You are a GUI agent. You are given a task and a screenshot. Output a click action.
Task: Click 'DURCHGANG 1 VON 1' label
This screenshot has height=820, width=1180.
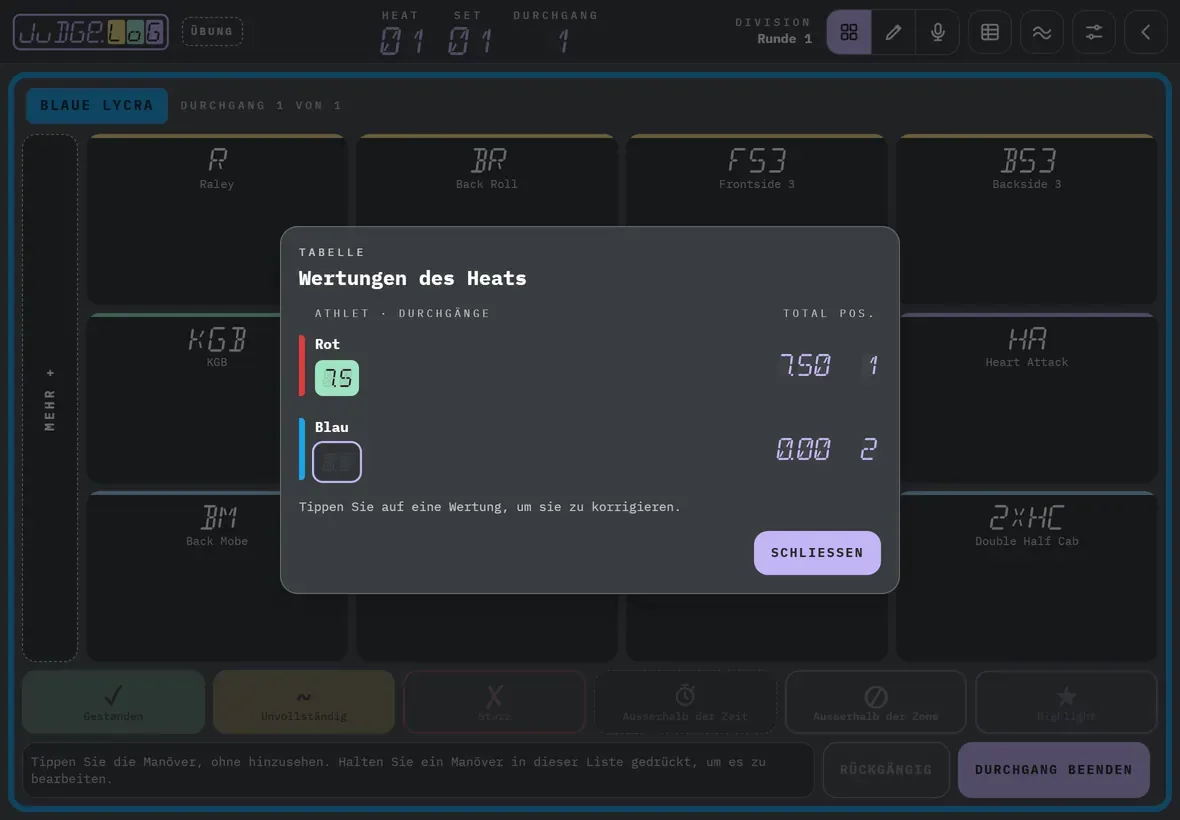coord(261,105)
